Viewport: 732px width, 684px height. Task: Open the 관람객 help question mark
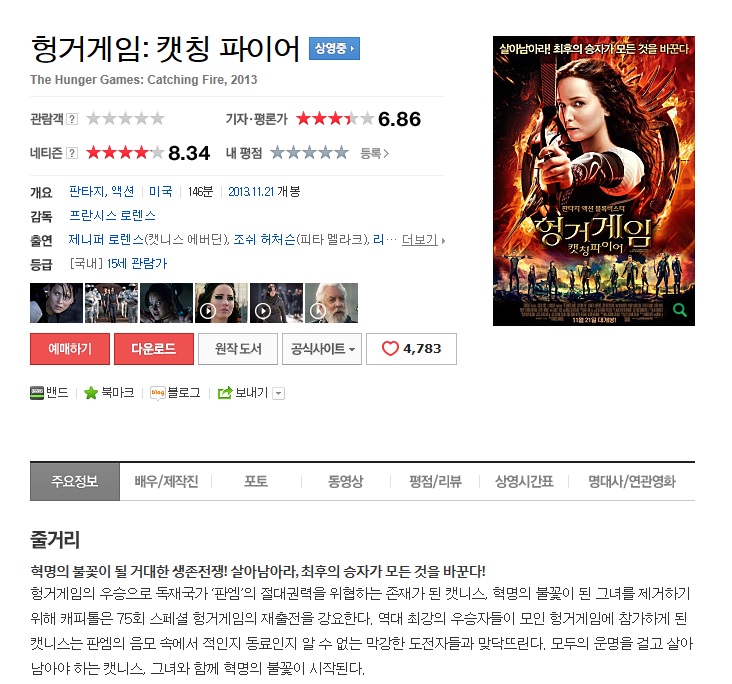coord(72,119)
